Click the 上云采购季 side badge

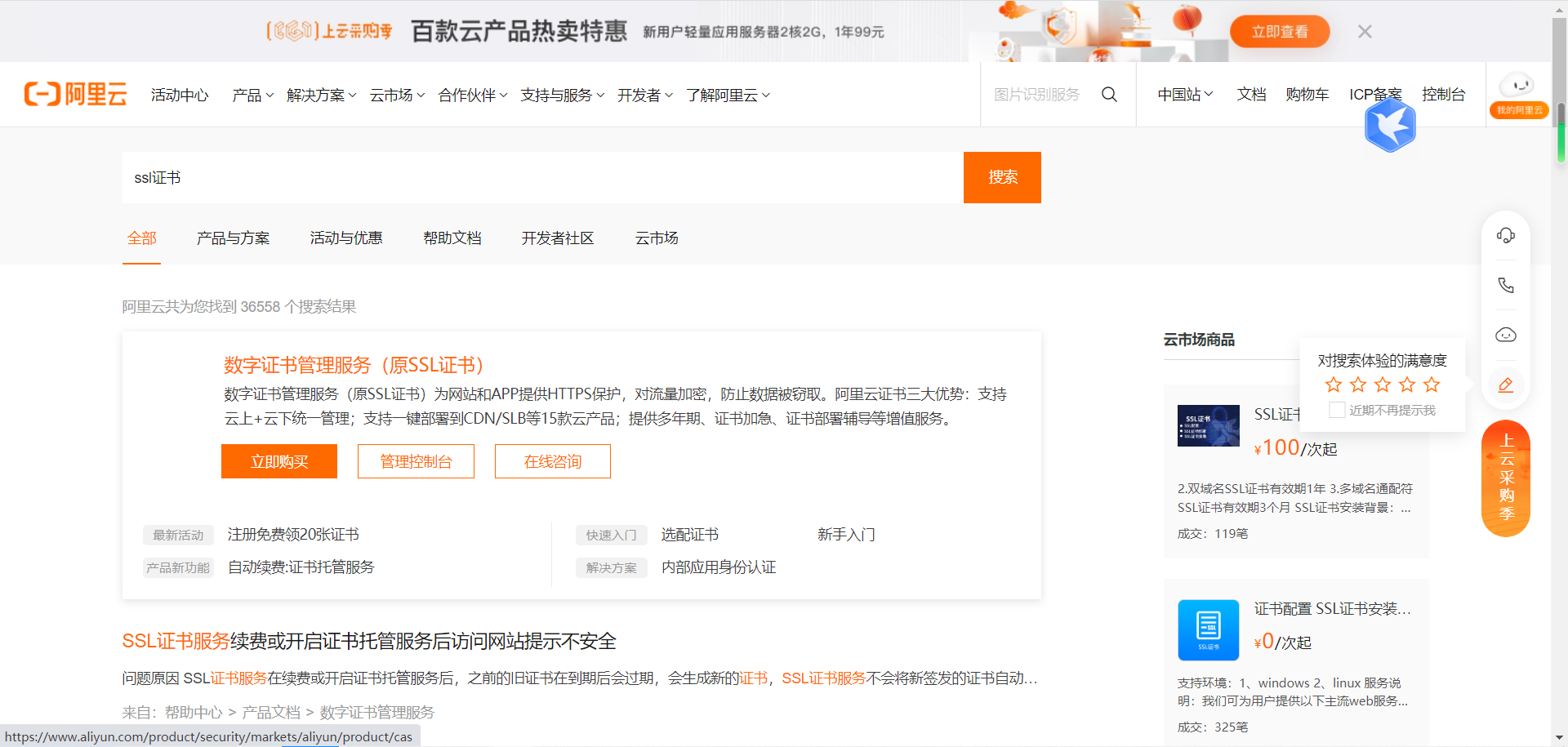click(x=1506, y=478)
